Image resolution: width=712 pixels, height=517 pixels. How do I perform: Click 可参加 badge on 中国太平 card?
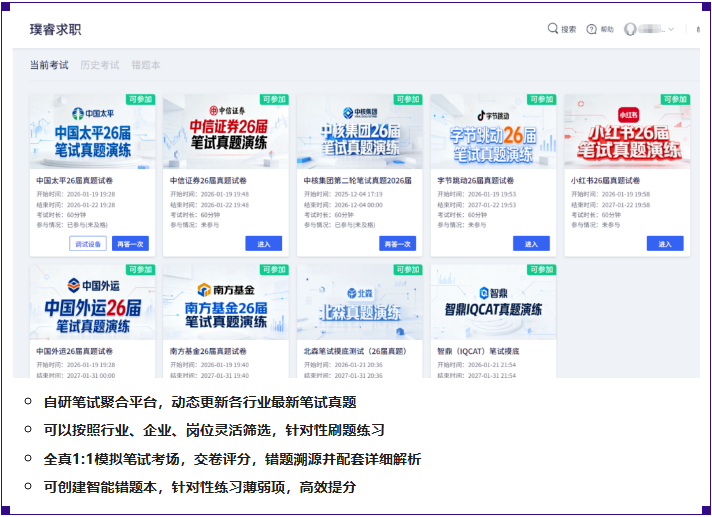(141, 99)
